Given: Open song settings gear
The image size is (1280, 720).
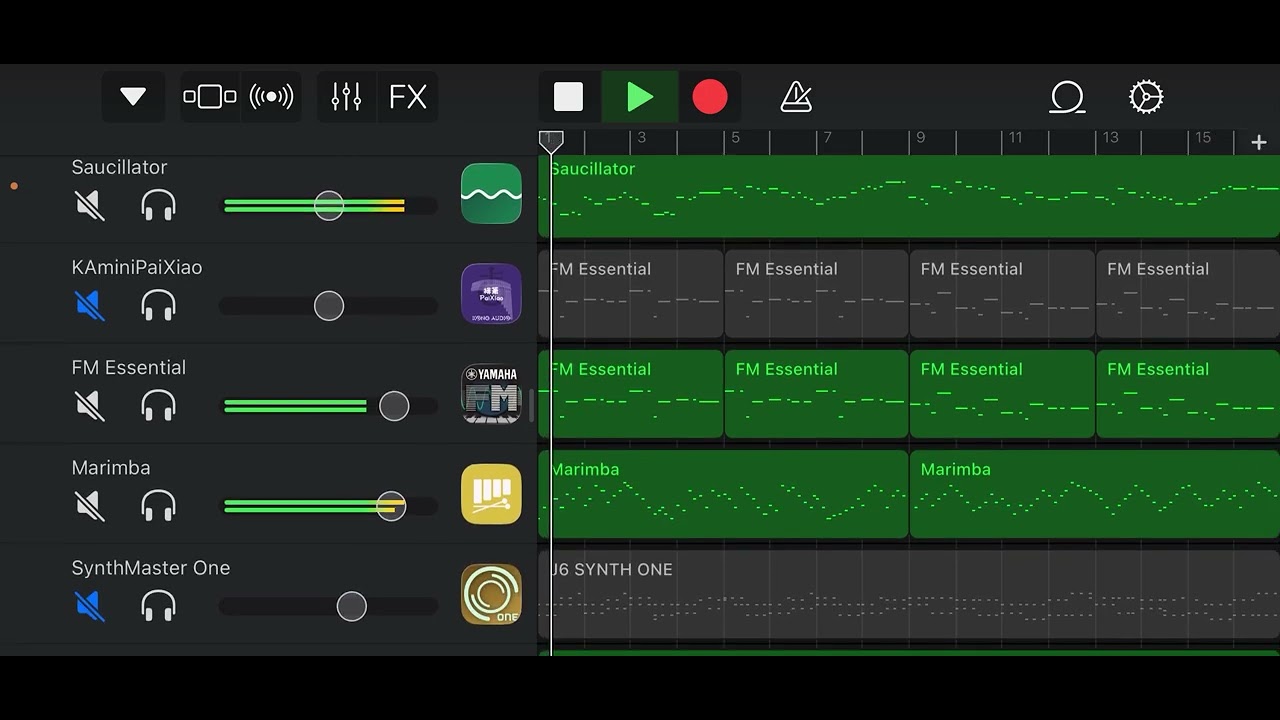Looking at the screenshot, I should [x=1146, y=97].
